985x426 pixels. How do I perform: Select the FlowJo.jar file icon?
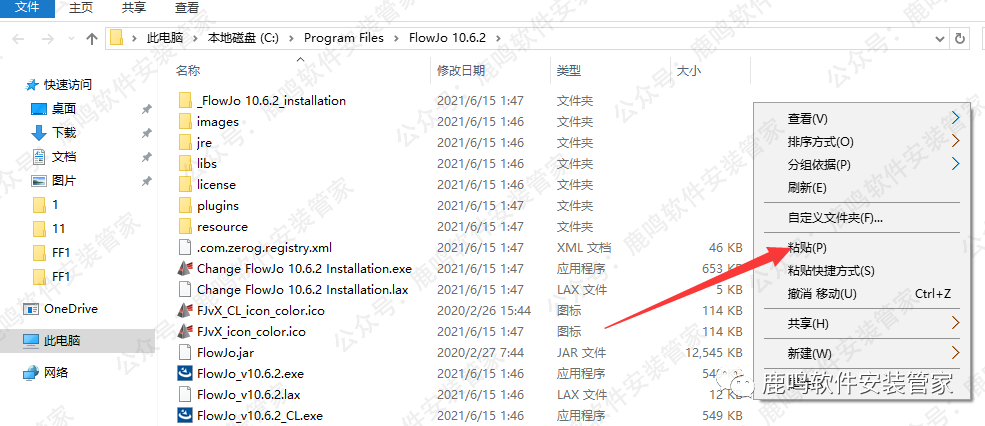coord(184,352)
